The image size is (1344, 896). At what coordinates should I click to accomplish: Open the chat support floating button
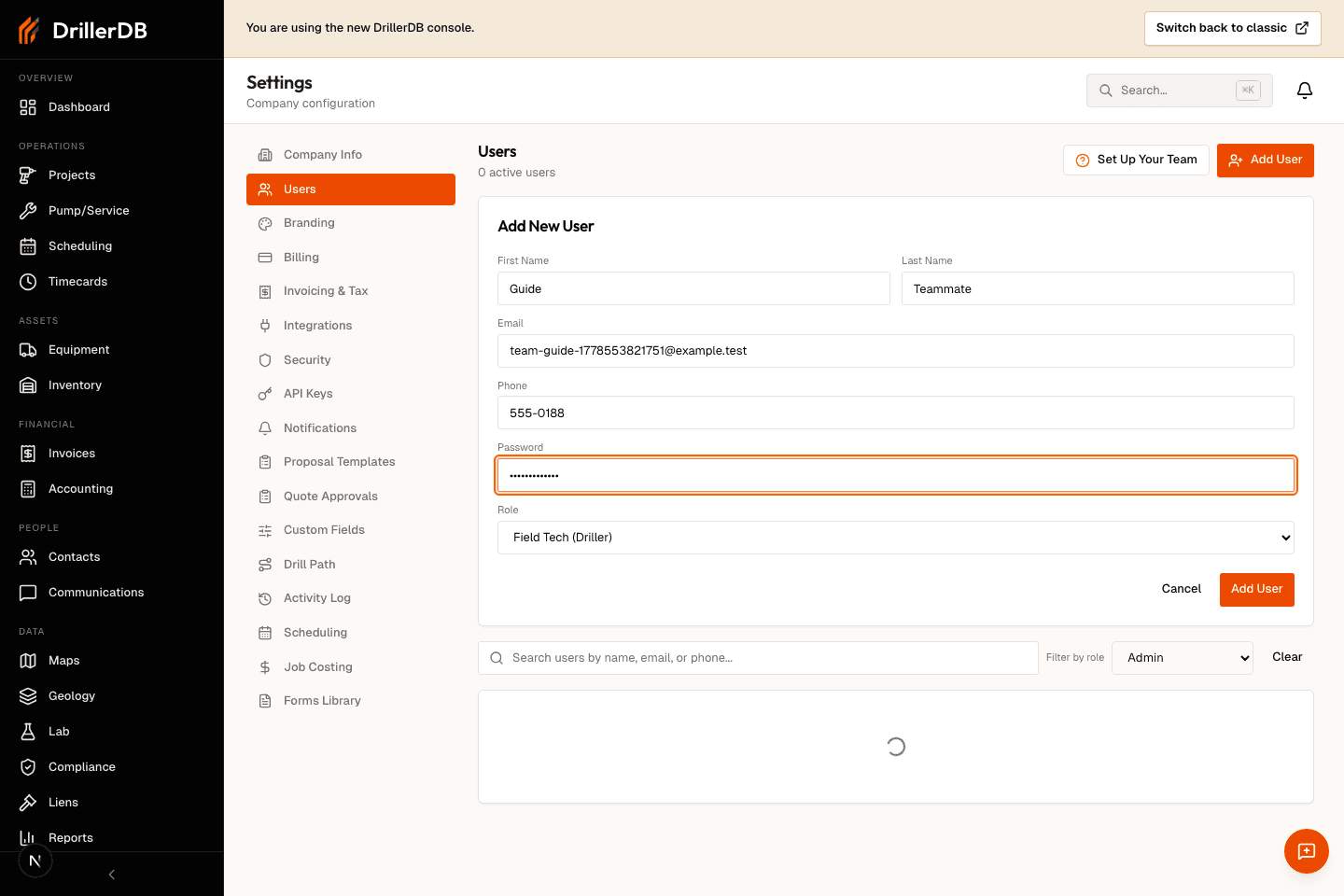tap(1307, 851)
